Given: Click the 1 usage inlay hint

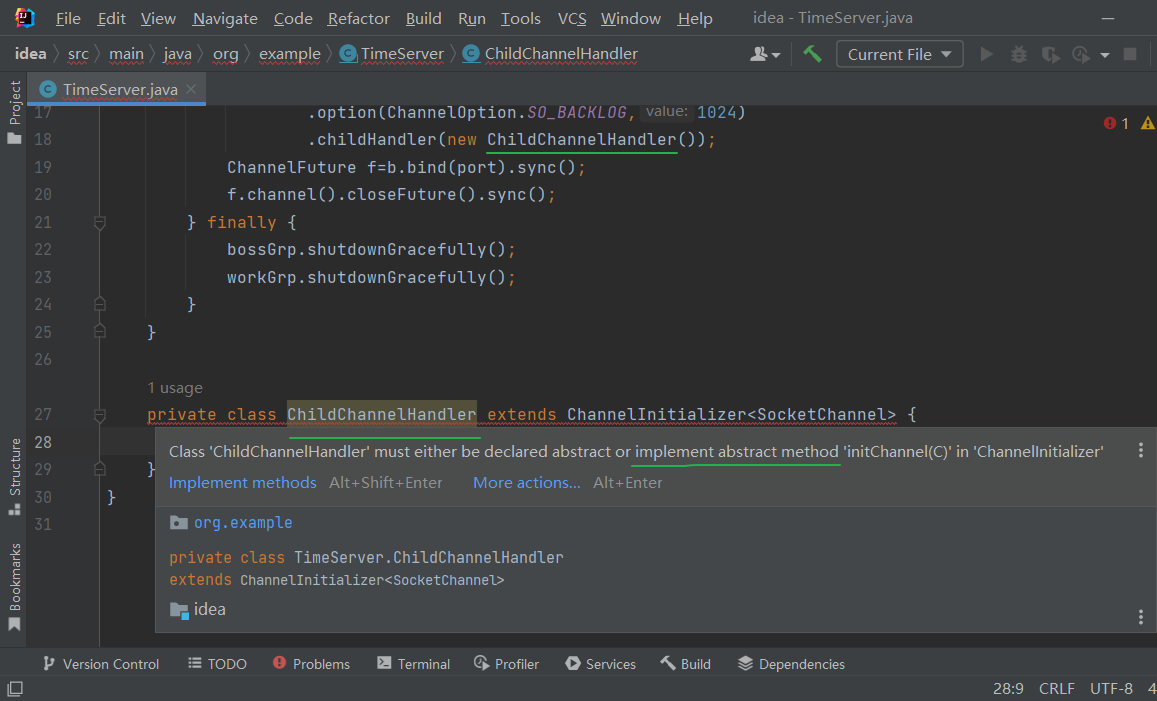Looking at the screenshot, I should (175, 388).
